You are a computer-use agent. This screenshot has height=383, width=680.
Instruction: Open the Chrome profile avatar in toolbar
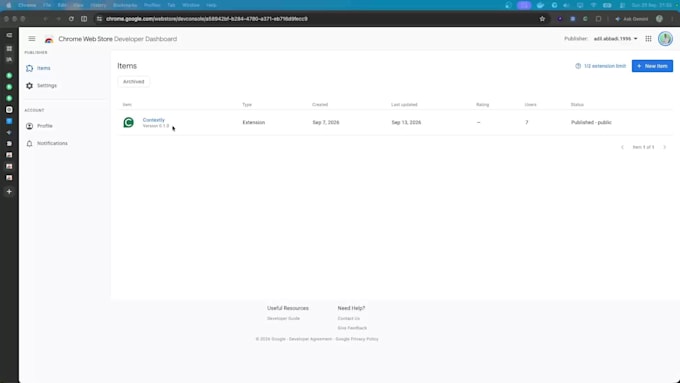coord(659,19)
